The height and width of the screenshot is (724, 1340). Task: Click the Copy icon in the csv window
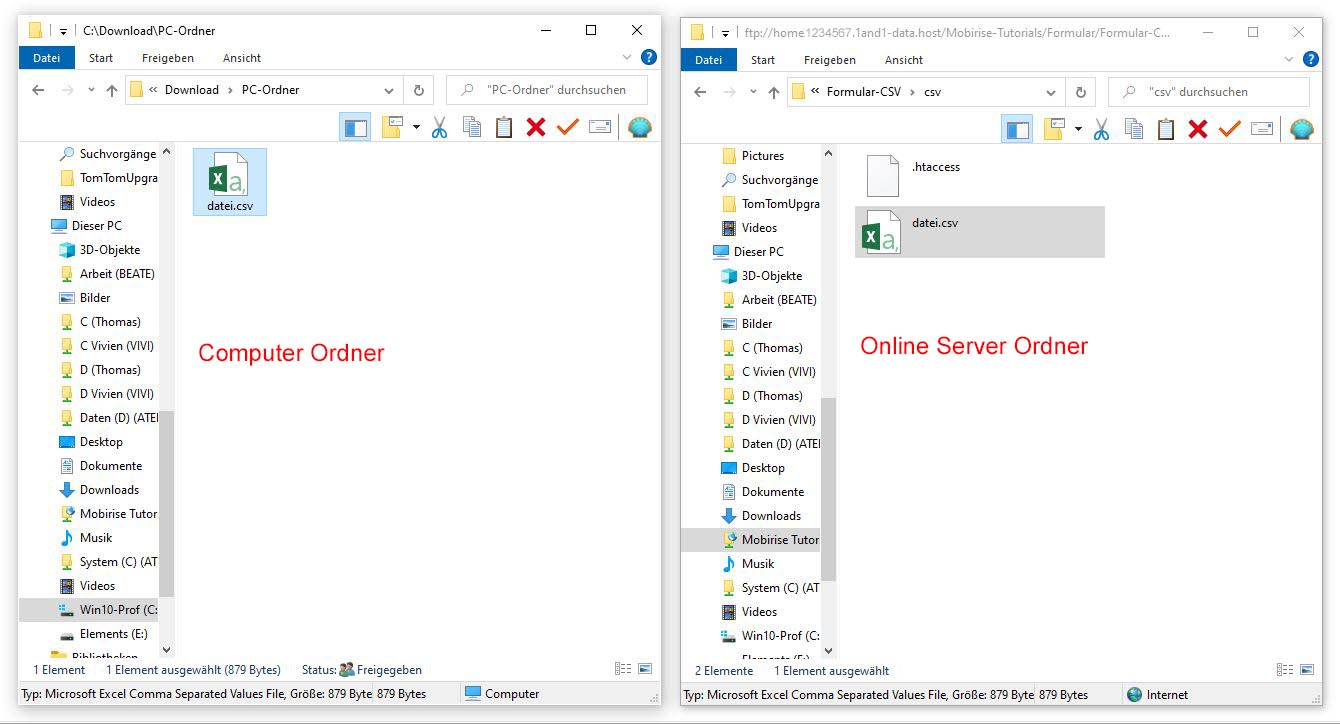coord(1134,129)
